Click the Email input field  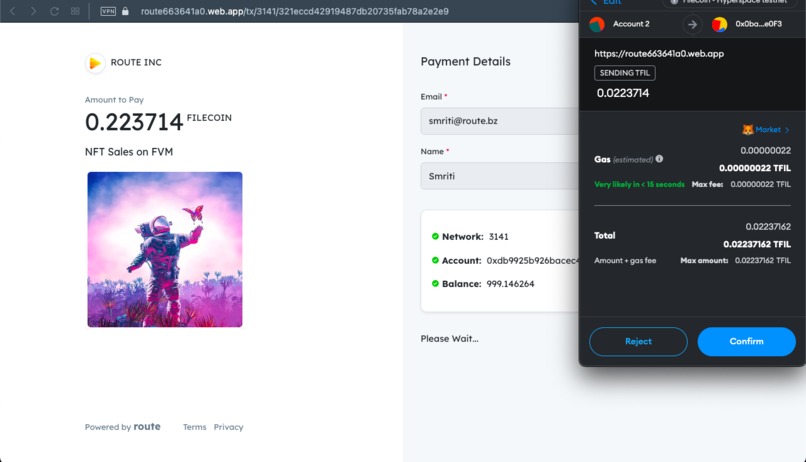pyautogui.click(x=499, y=121)
